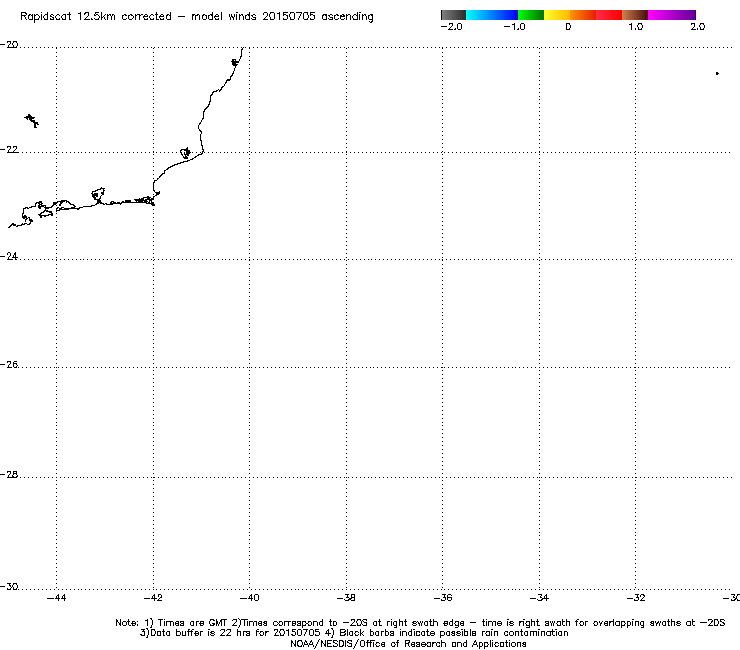Select the yellow segment of the color bar

(x=557, y=15)
